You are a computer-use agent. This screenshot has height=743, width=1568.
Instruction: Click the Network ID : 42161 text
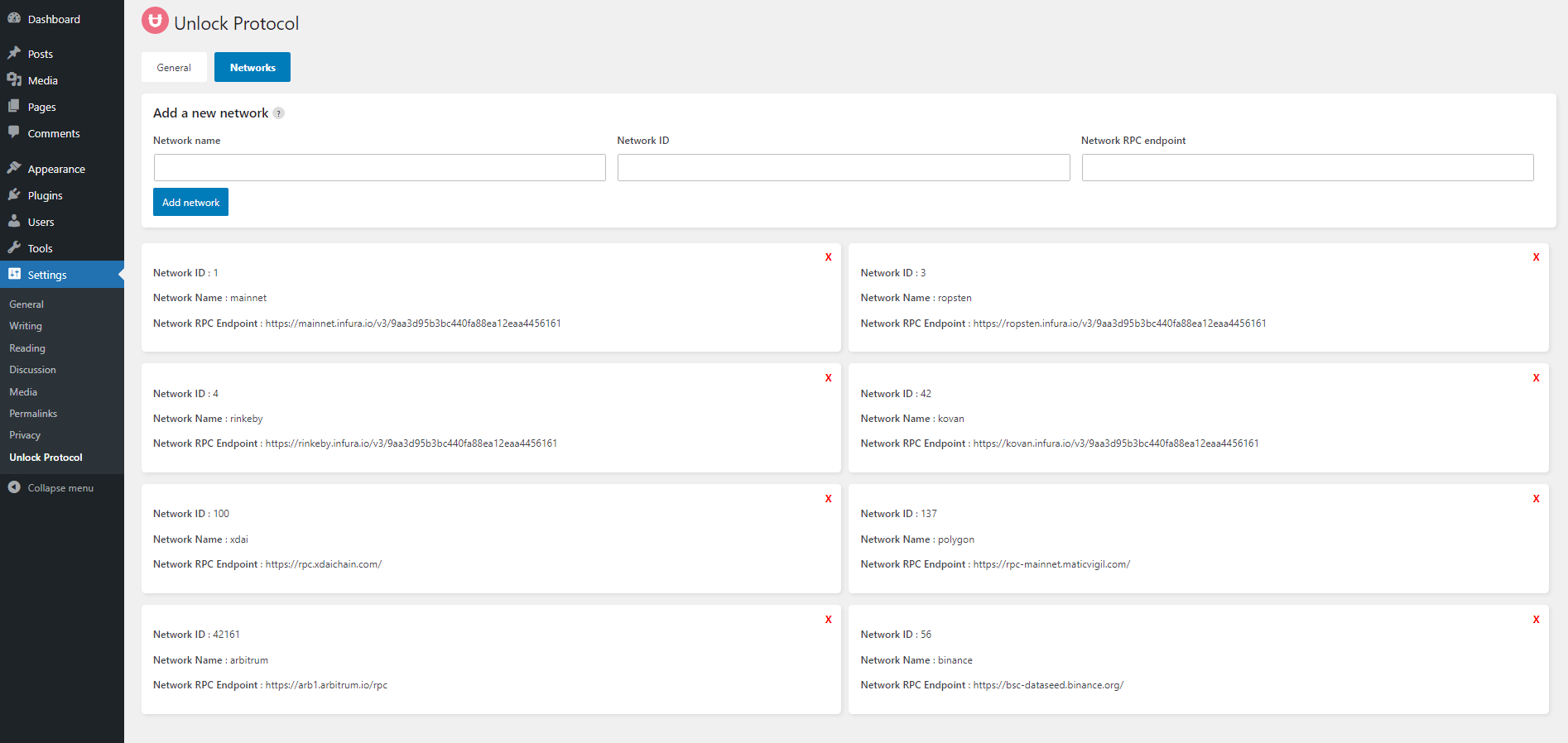point(196,635)
